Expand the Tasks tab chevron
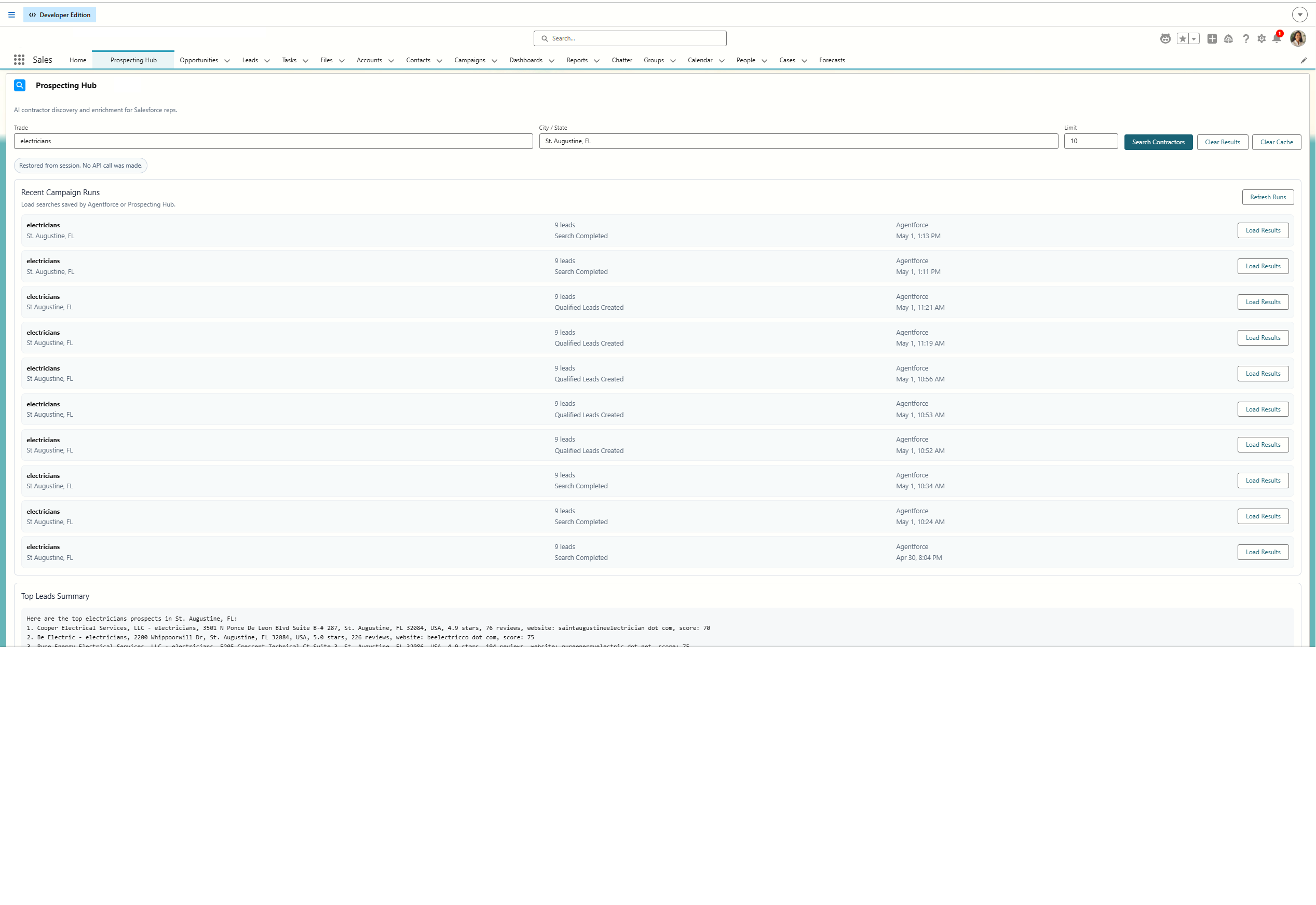 click(x=305, y=61)
